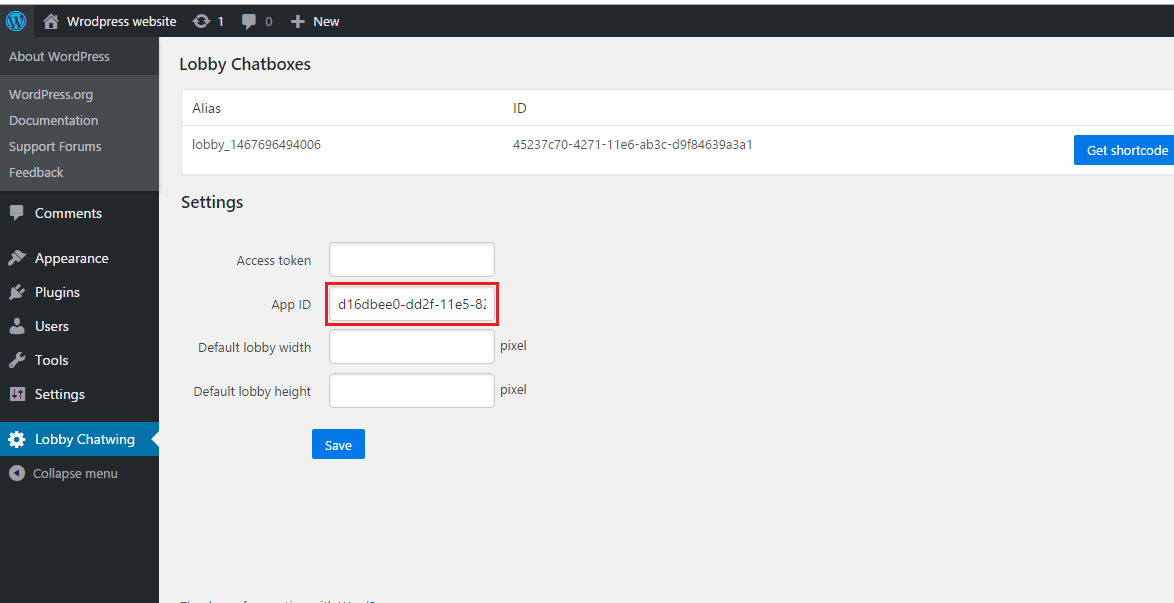
Task: Click ID 45237c70-4271-11e6-ab3c-d9f84639a3a1
Action: tap(633, 145)
